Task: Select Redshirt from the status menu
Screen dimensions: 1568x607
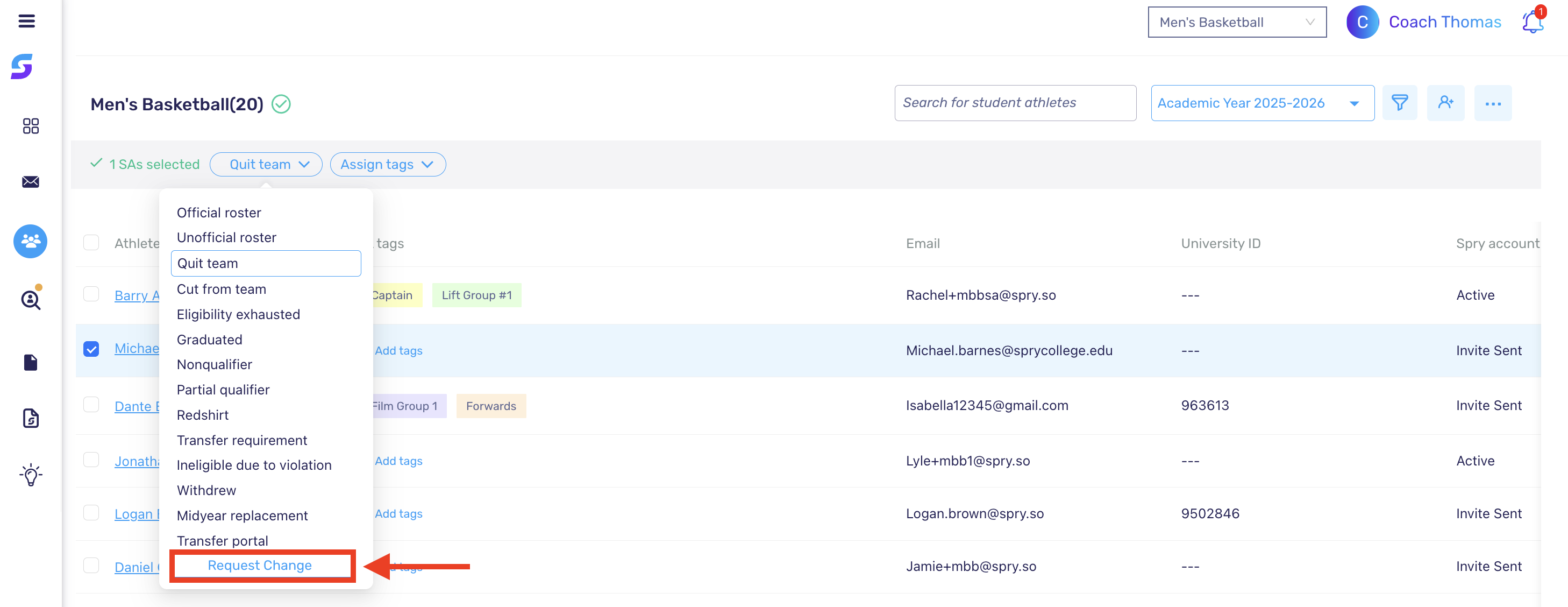Action: point(203,415)
